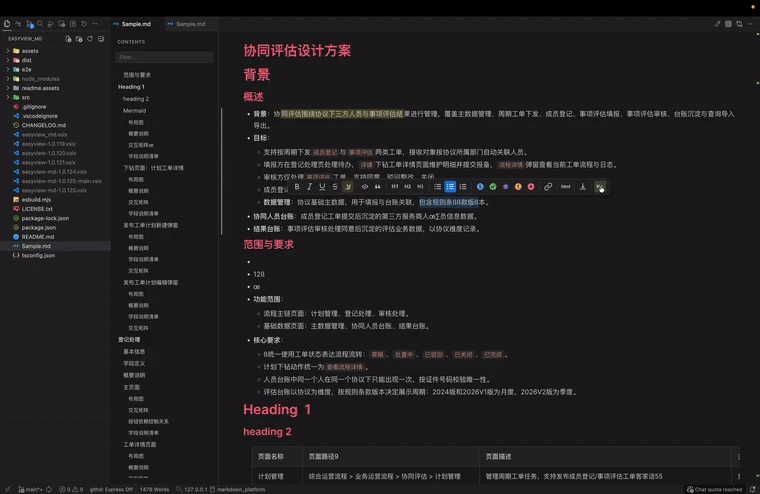Click Chat quota reached status item
The image size is (760, 494).
click(x=715, y=489)
